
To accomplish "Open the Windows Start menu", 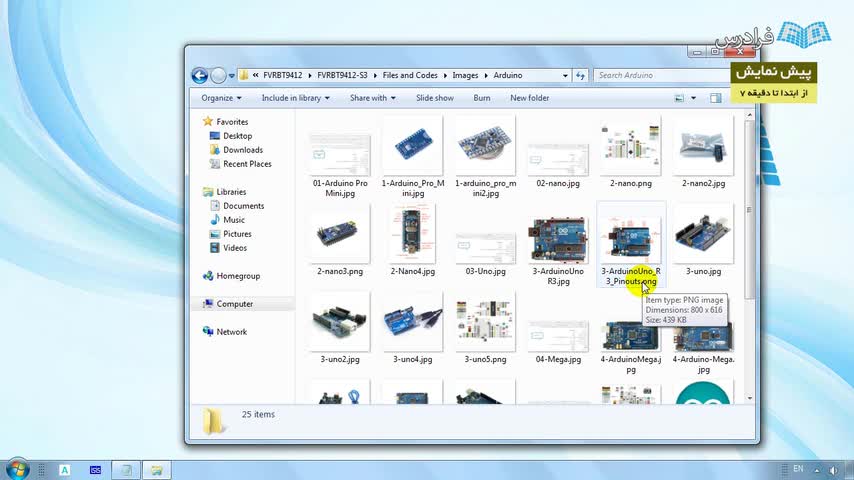I will [17, 469].
